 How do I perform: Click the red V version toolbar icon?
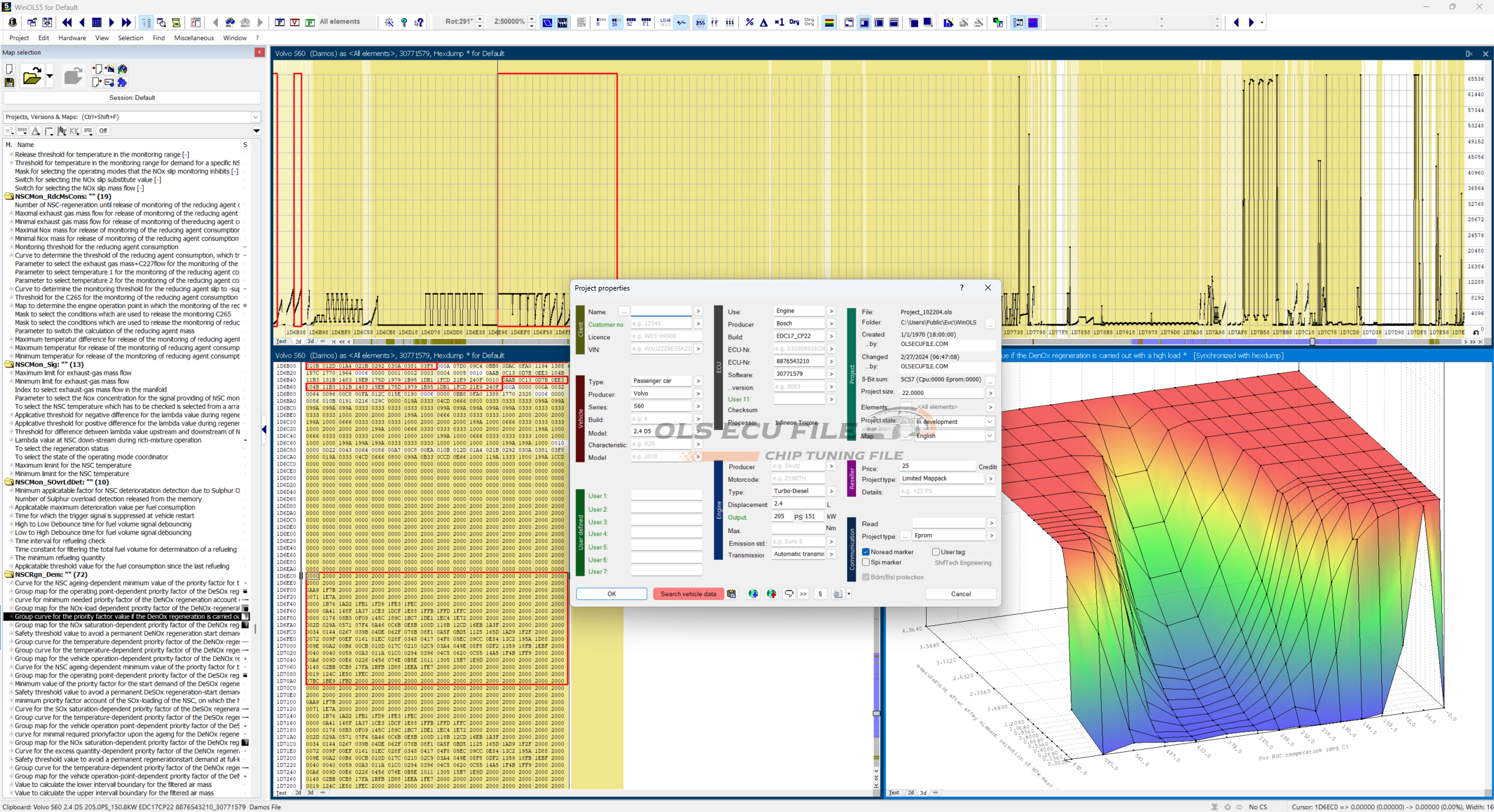pos(295,22)
